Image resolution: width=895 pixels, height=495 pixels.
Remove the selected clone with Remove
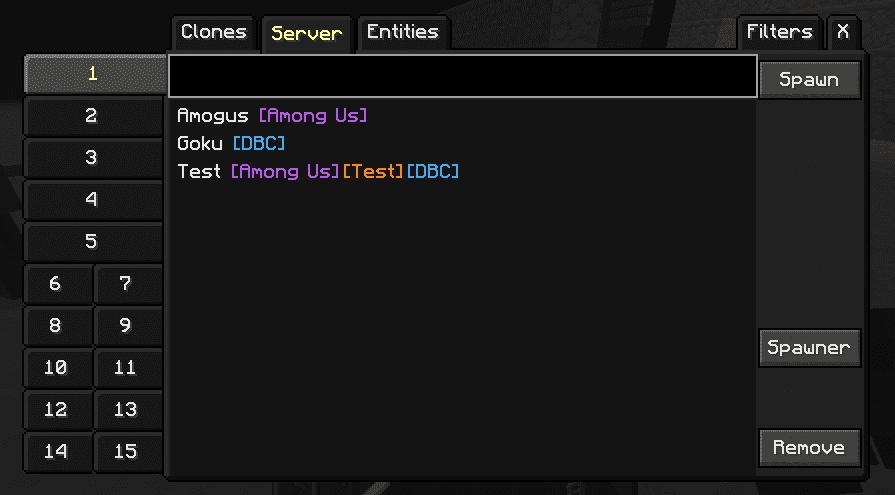[809, 448]
